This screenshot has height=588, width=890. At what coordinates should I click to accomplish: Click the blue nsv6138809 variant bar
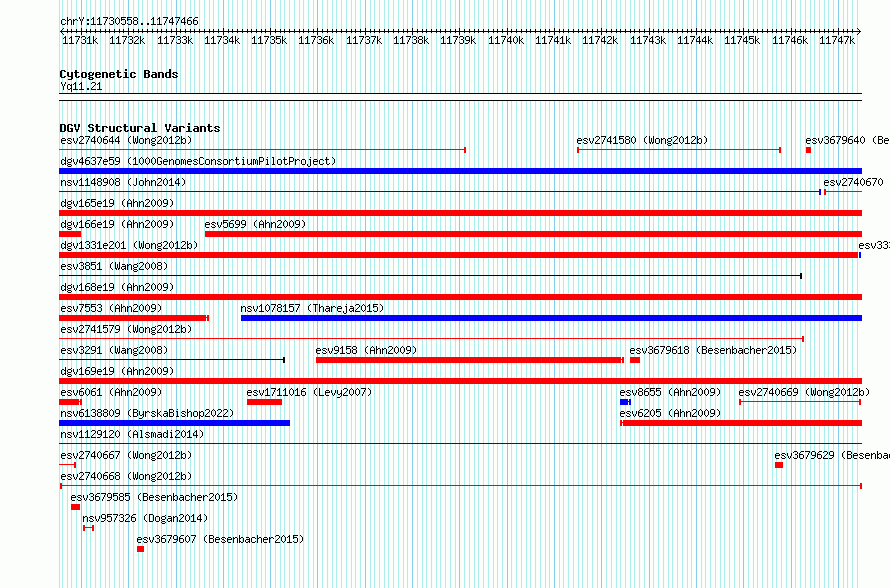(174, 423)
